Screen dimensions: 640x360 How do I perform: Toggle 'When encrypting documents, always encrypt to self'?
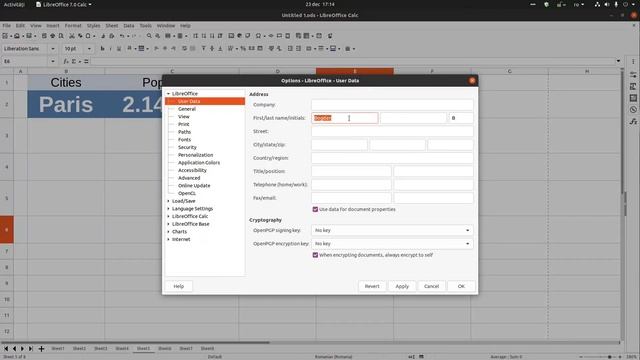point(315,255)
